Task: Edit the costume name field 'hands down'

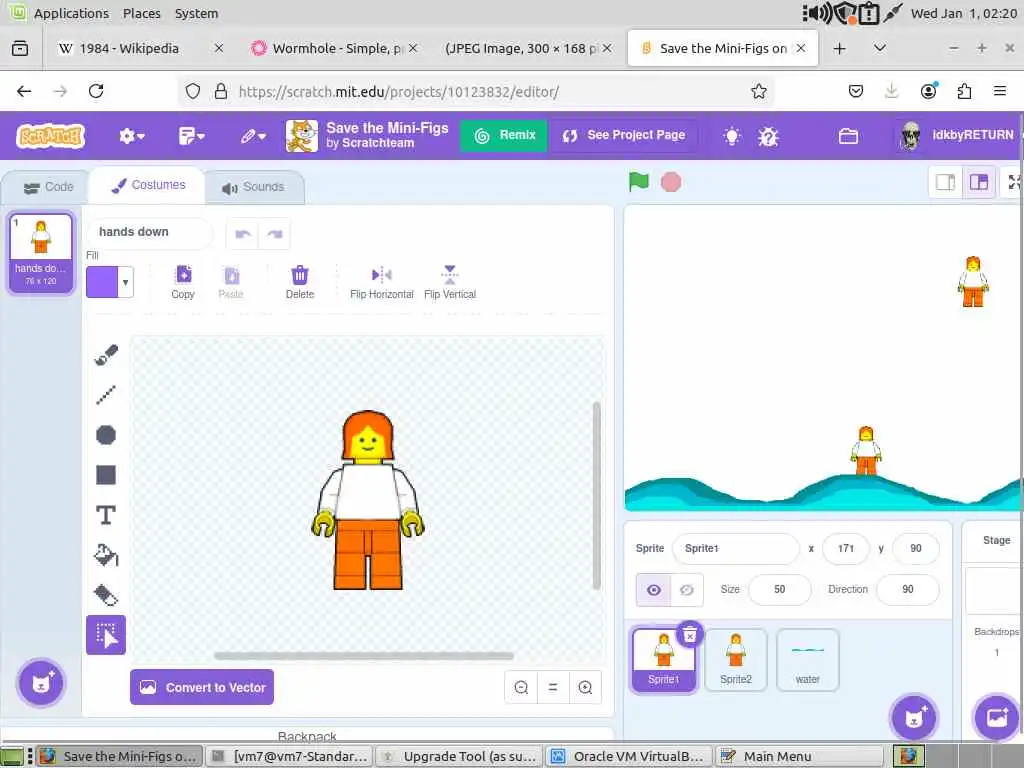Action: tap(150, 232)
